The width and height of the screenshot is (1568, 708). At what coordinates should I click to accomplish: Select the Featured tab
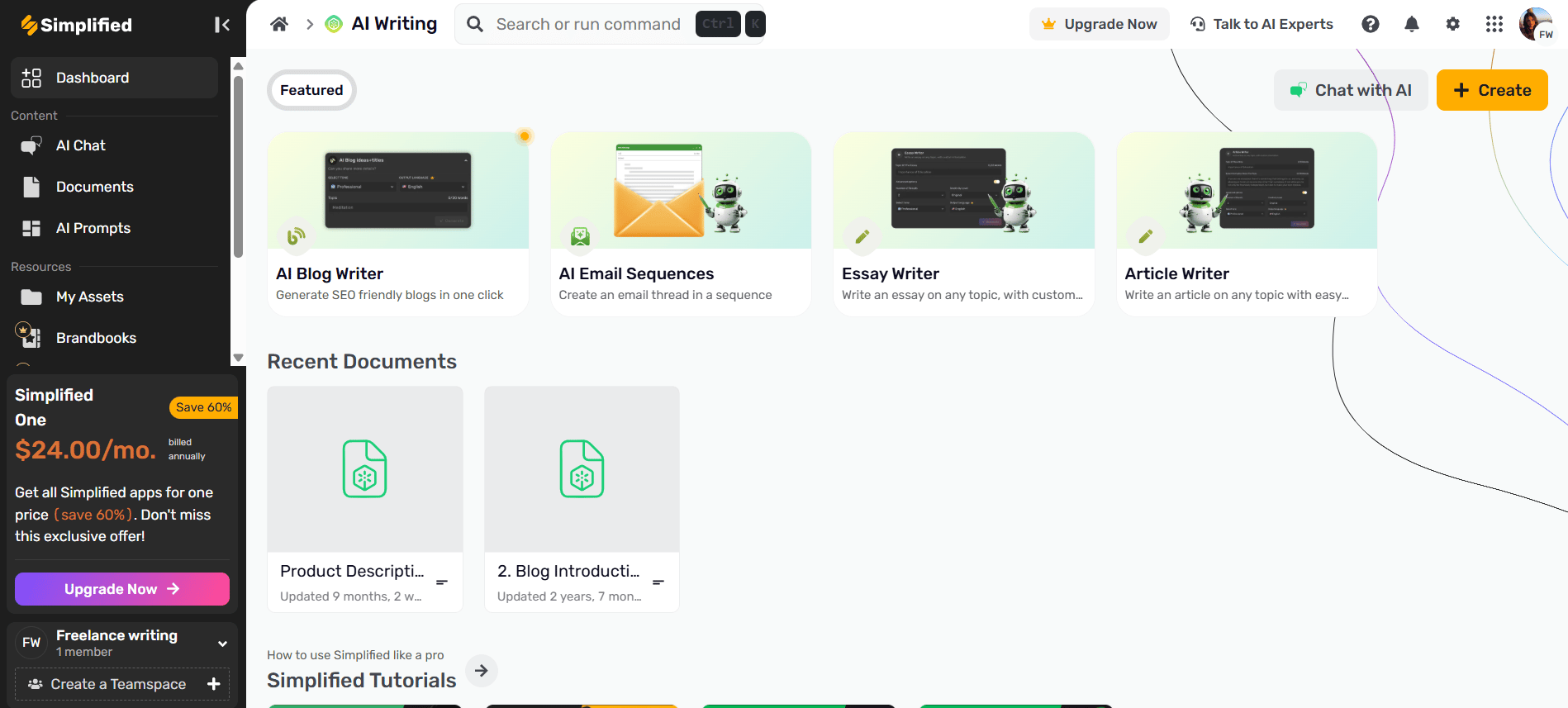click(311, 90)
